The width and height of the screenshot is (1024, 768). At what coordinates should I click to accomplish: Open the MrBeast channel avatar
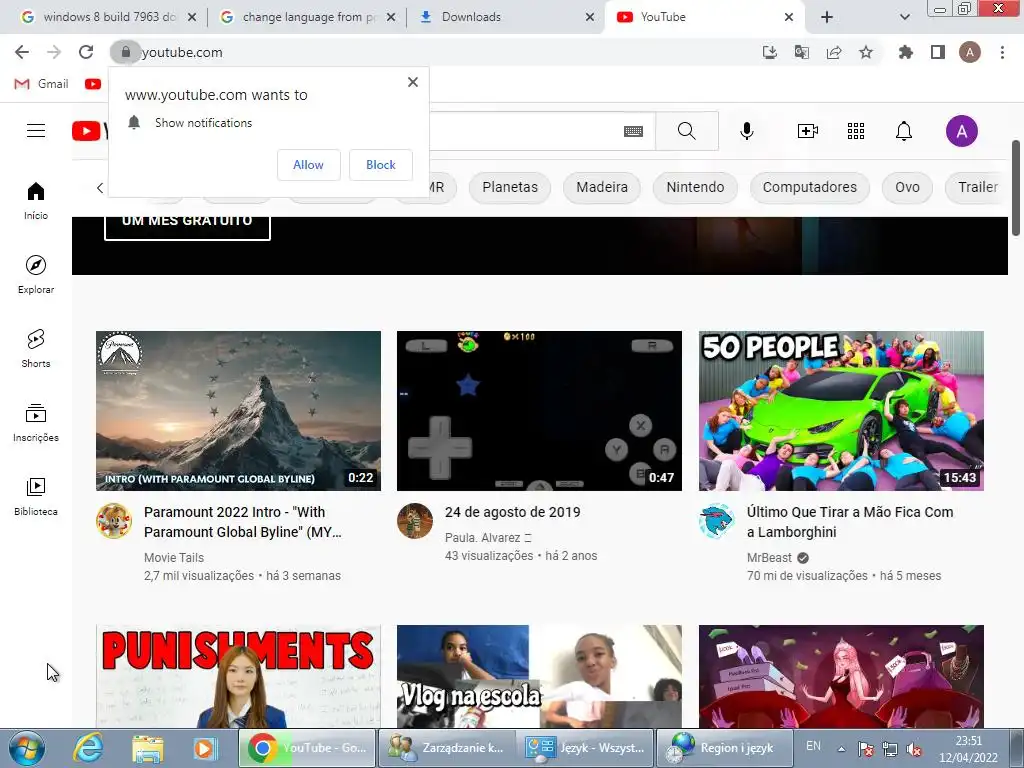[716, 521]
